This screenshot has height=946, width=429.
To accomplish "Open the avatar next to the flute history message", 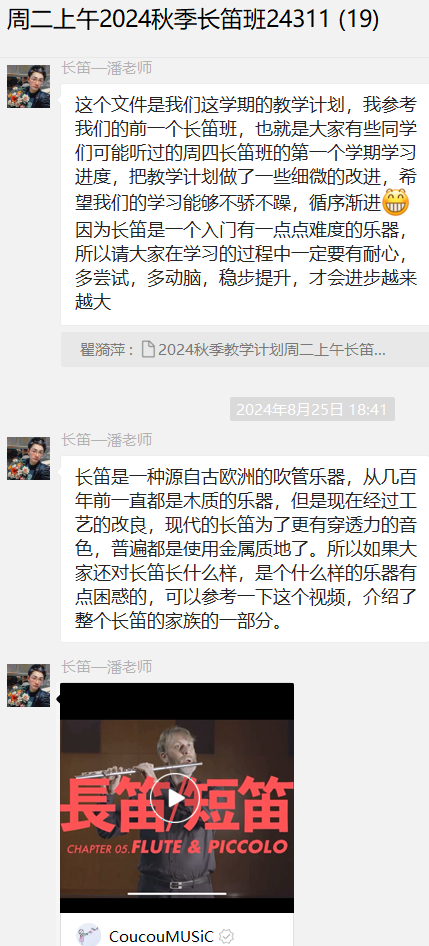I will tap(28, 459).
